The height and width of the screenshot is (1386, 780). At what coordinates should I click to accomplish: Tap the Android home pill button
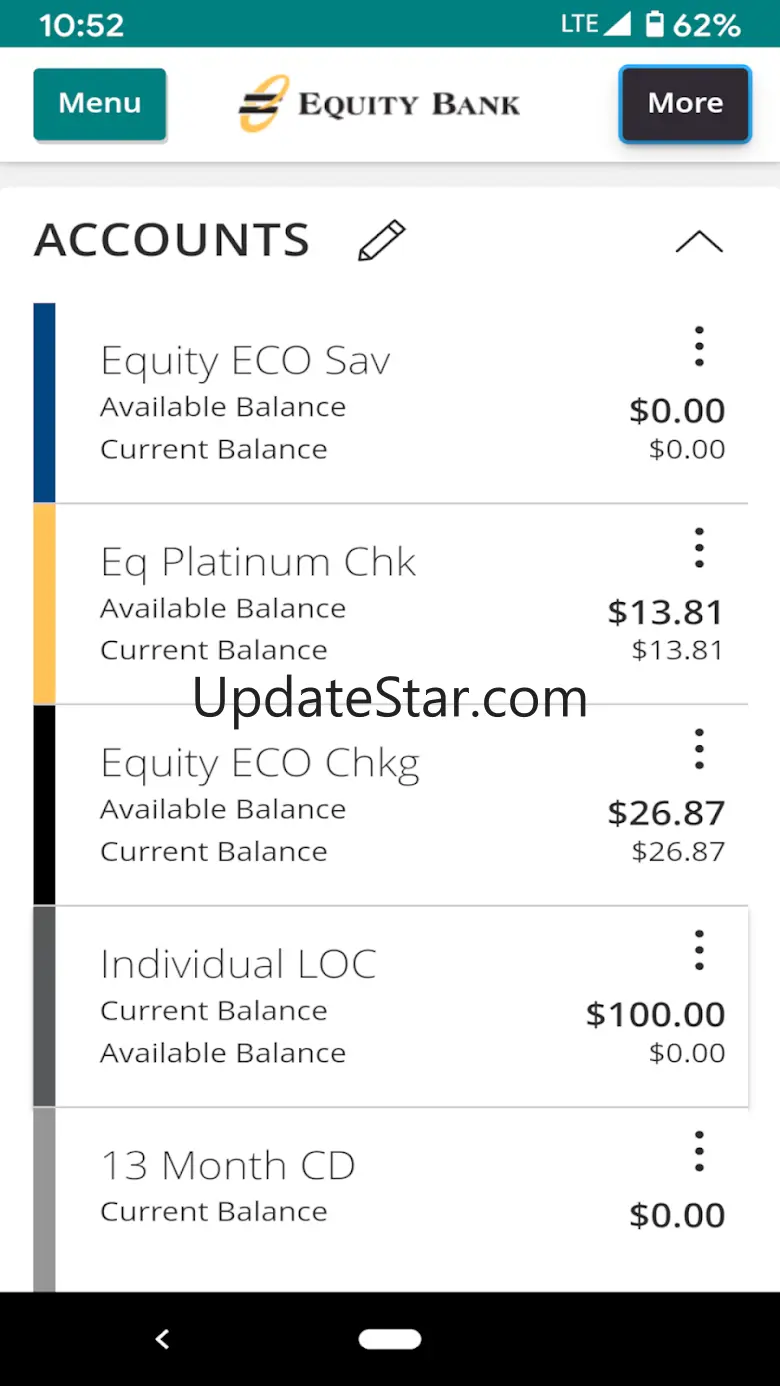point(390,1339)
